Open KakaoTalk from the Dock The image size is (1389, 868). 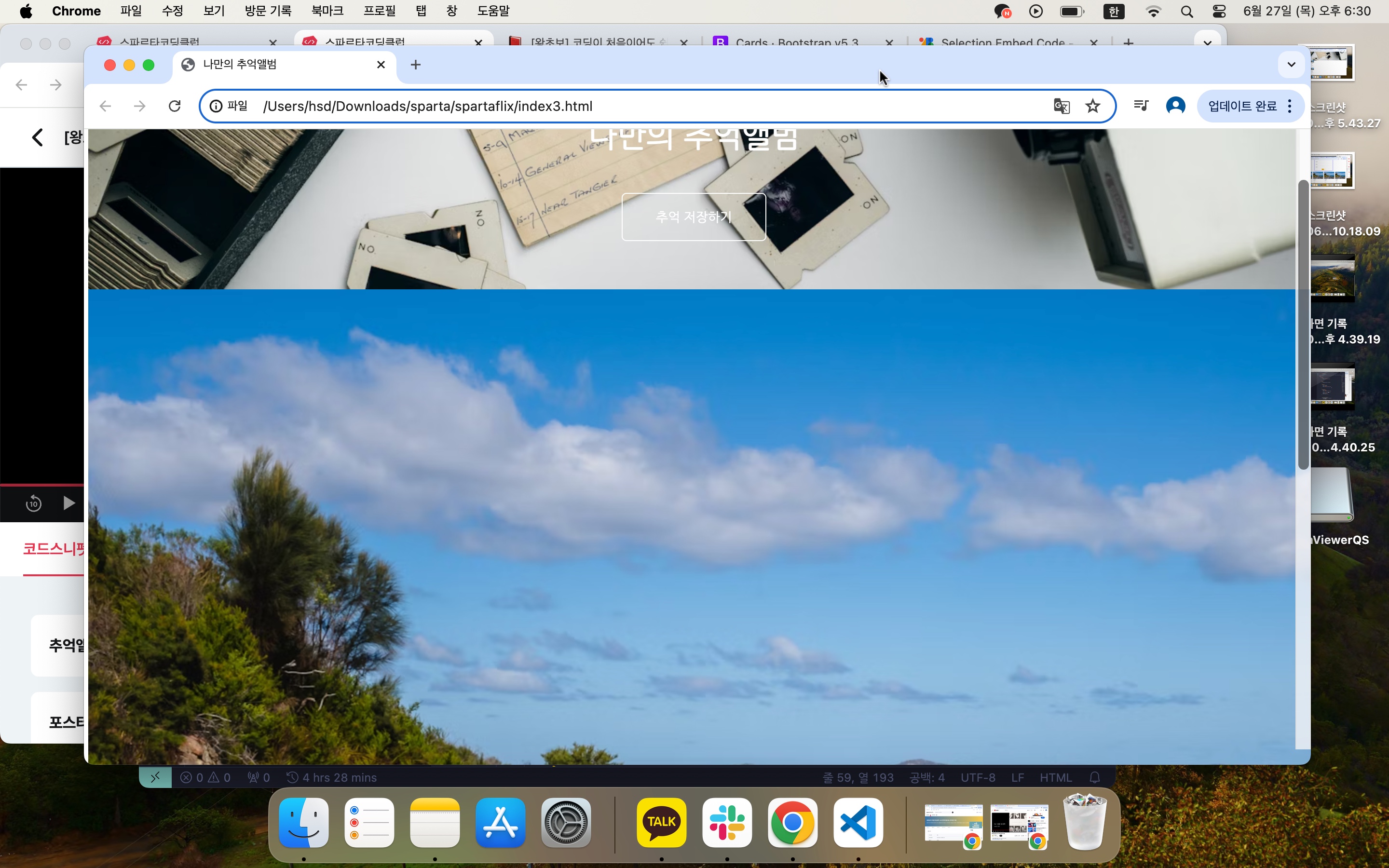[x=661, y=822]
